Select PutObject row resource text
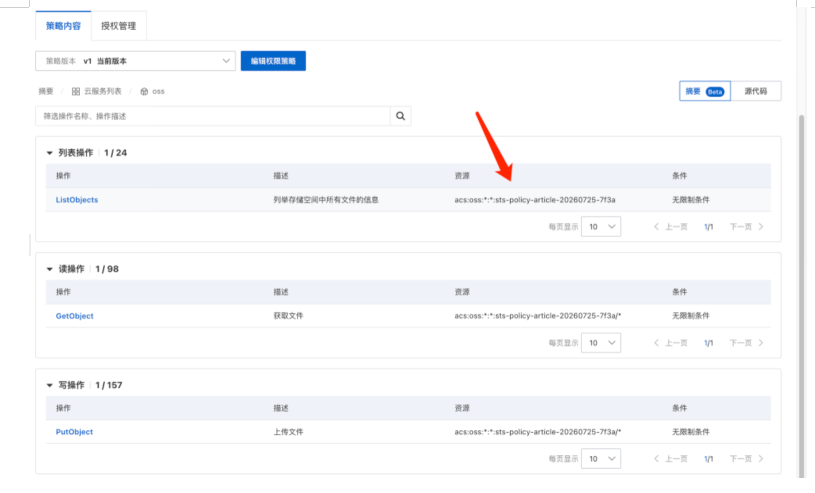The image size is (815, 493). click(538, 432)
